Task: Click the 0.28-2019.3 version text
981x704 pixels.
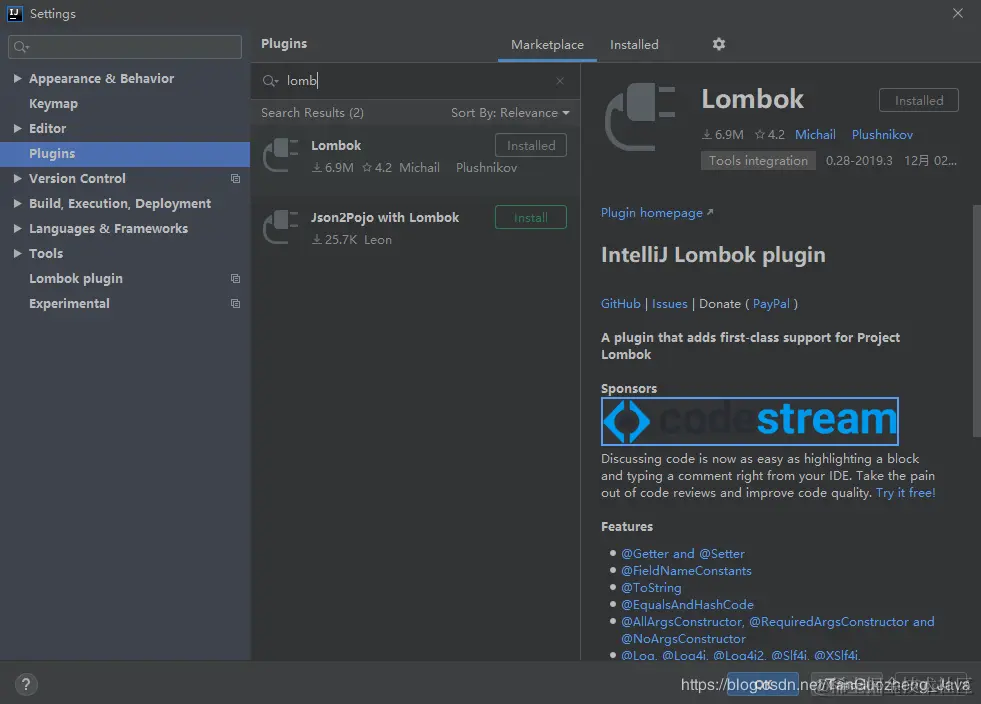Action: click(859, 161)
